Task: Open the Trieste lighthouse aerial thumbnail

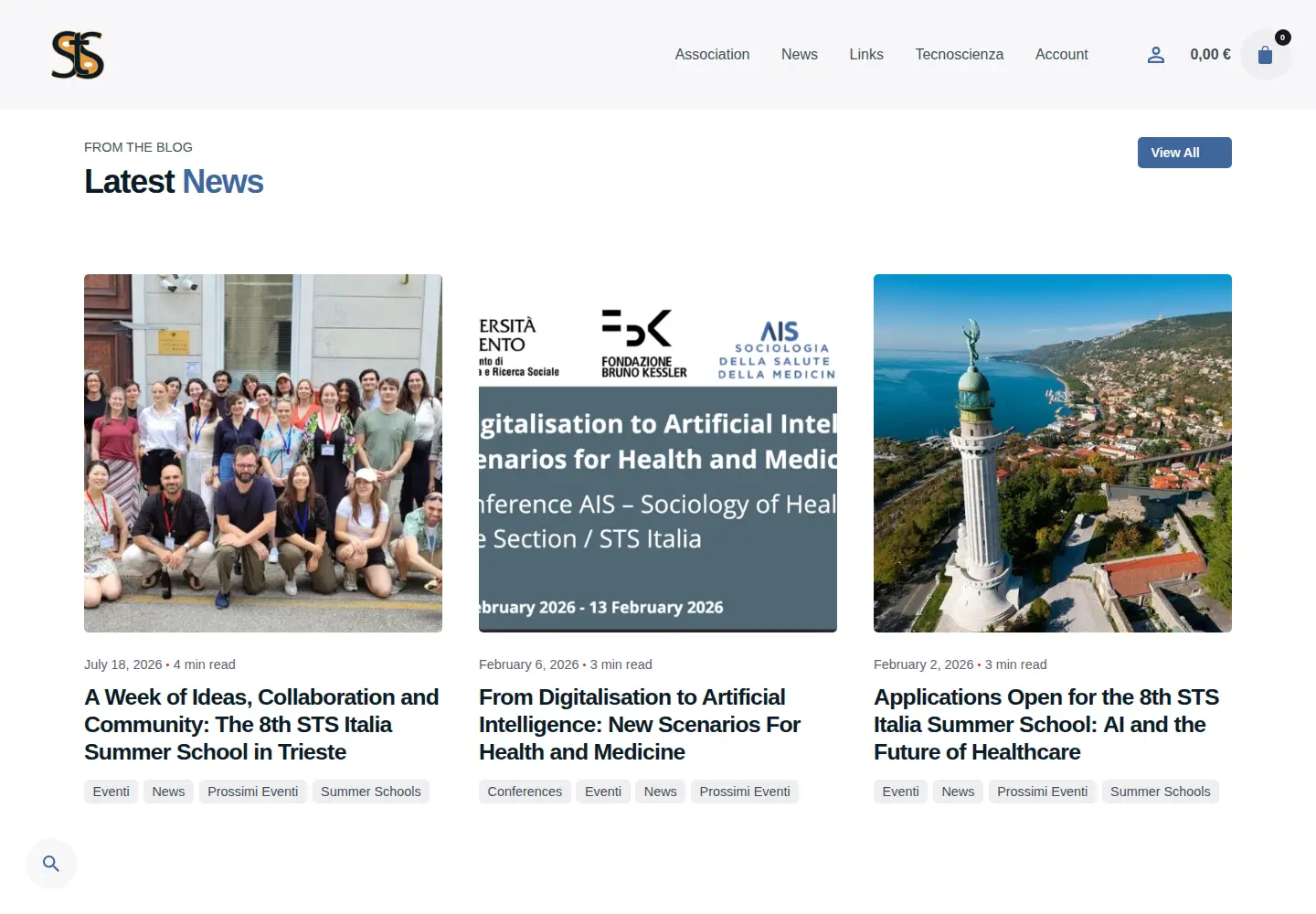Action: click(1053, 453)
